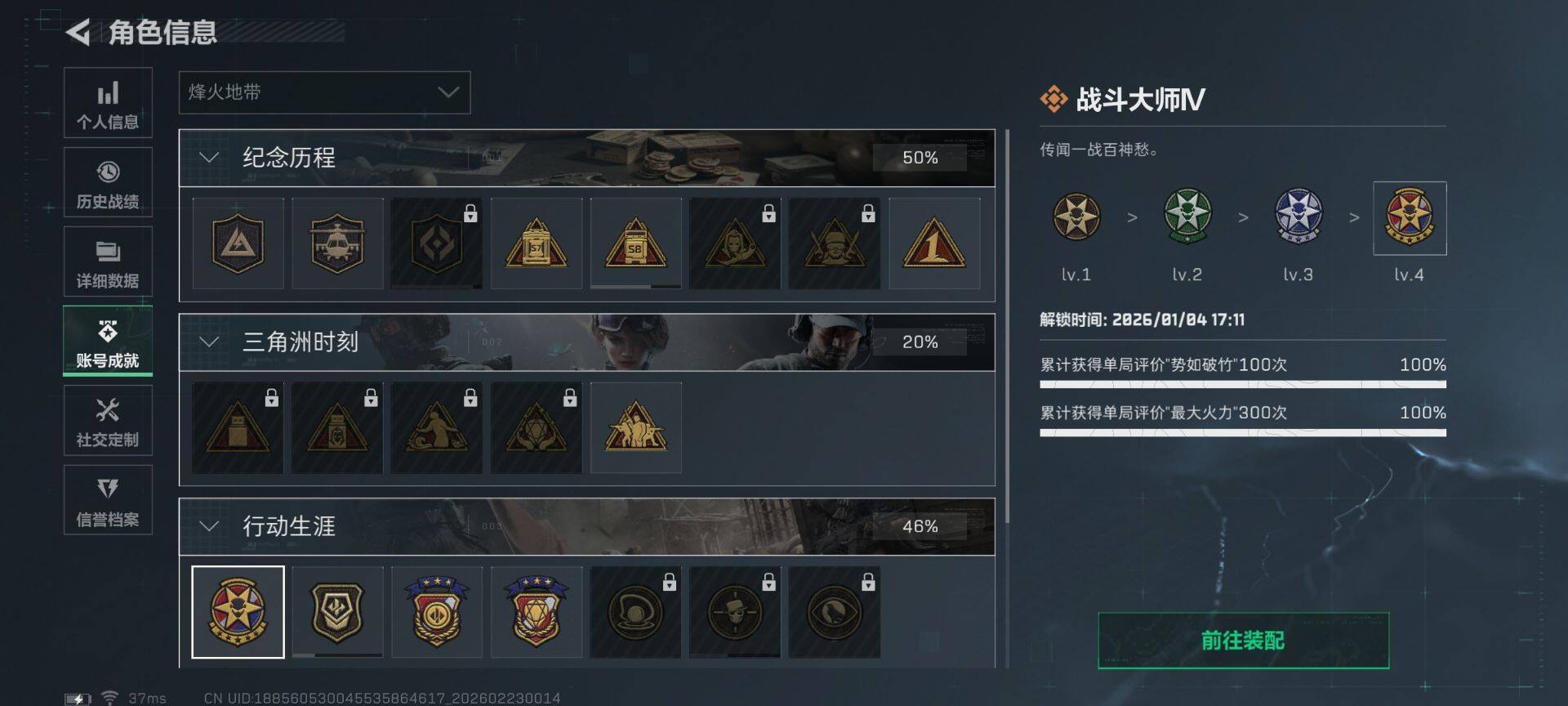1568x706 pixels.
Task: Open the 个人信息 sidebar tab
Action: pyautogui.click(x=108, y=103)
